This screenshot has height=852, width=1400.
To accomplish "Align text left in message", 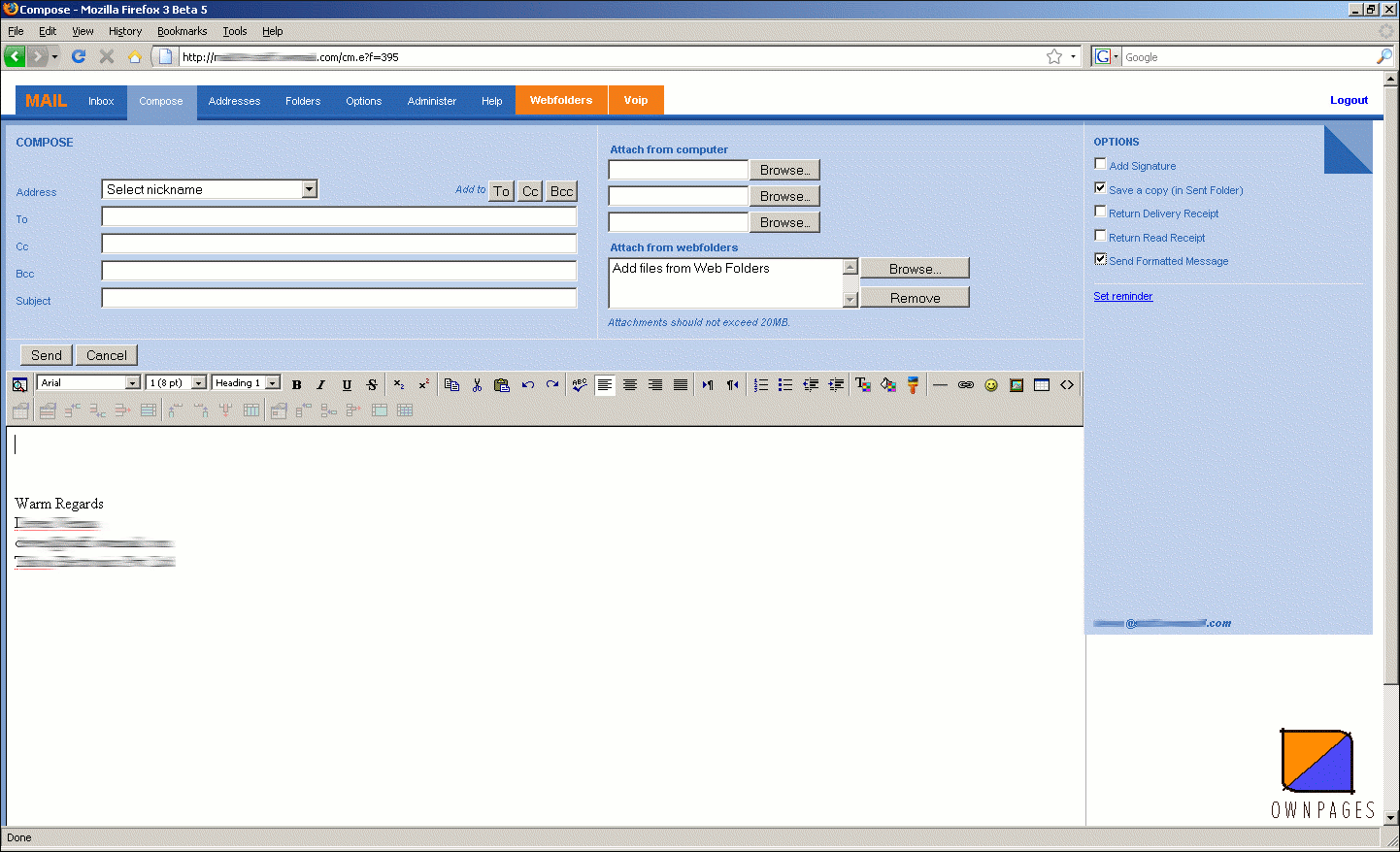I will pyautogui.click(x=605, y=385).
